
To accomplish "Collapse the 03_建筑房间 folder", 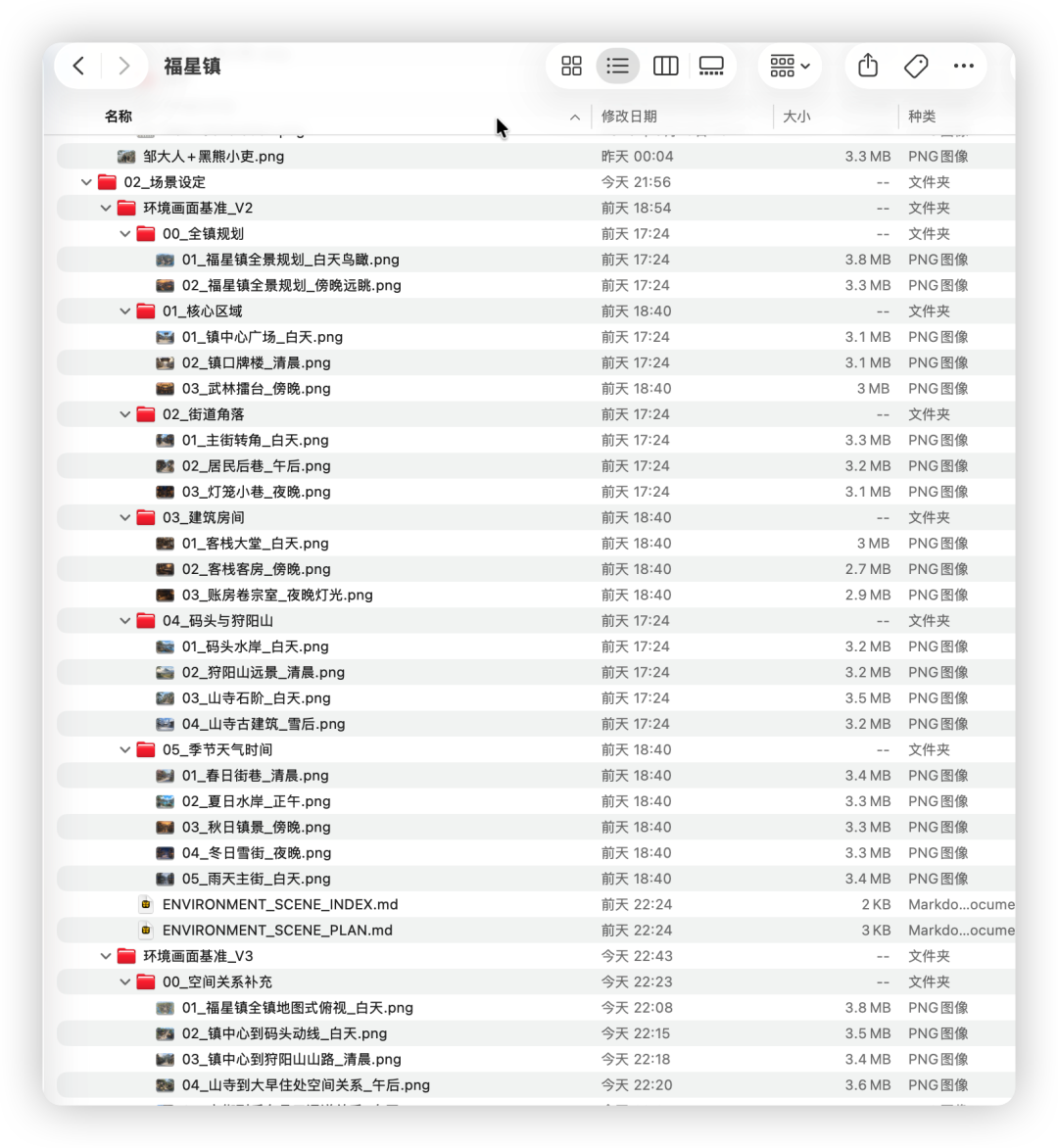I will tap(125, 517).
